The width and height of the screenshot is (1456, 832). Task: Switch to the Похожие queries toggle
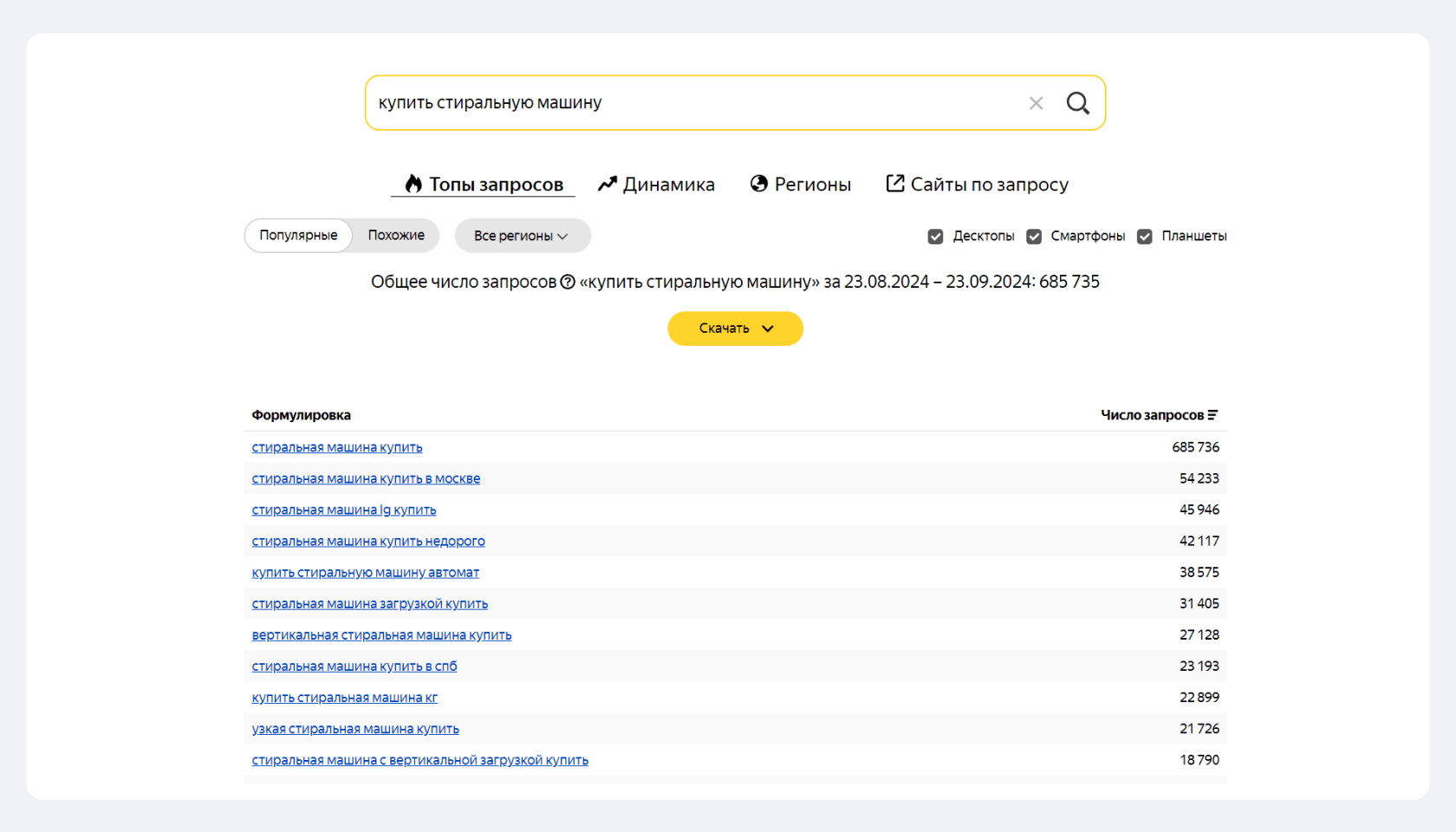(x=396, y=236)
